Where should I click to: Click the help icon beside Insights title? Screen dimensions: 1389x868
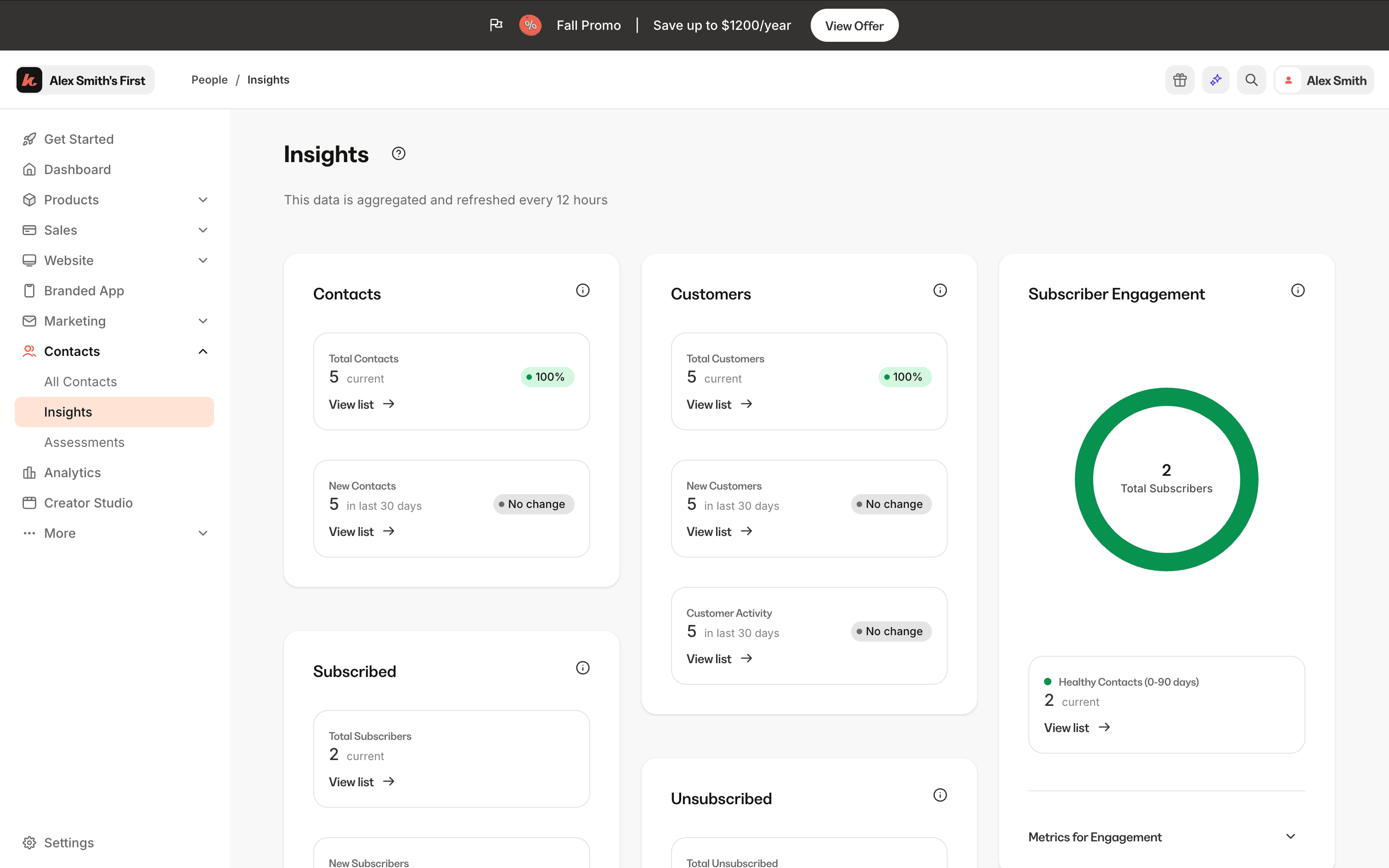tap(398, 154)
